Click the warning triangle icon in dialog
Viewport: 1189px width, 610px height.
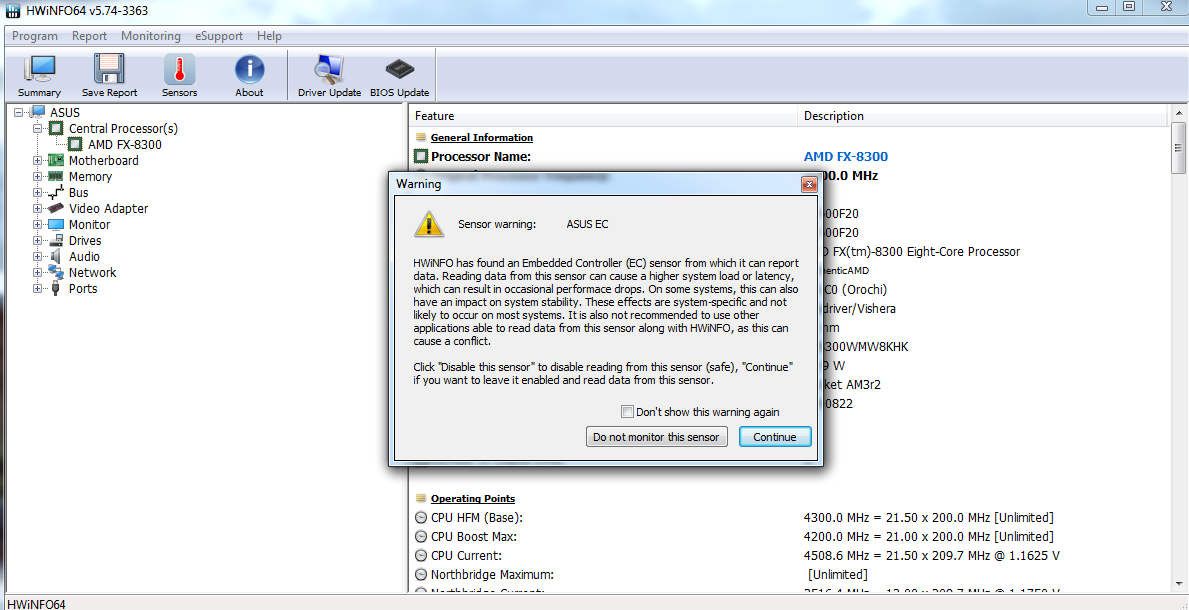pyautogui.click(x=428, y=224)
